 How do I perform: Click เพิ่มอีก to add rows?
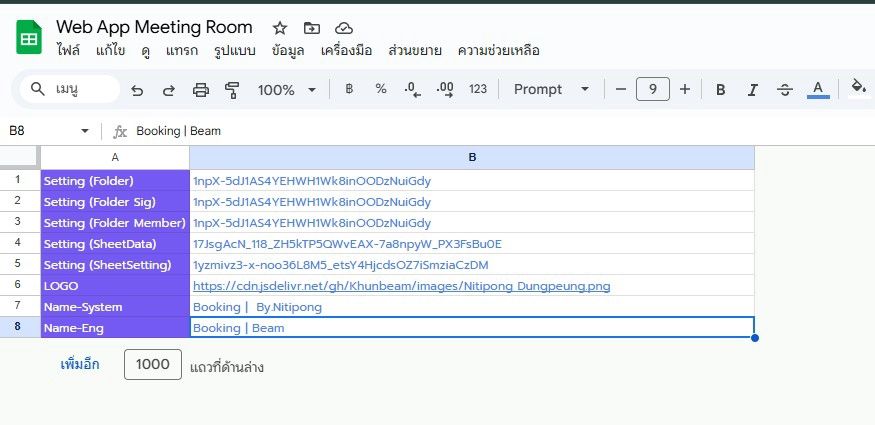tap(80, 365)
